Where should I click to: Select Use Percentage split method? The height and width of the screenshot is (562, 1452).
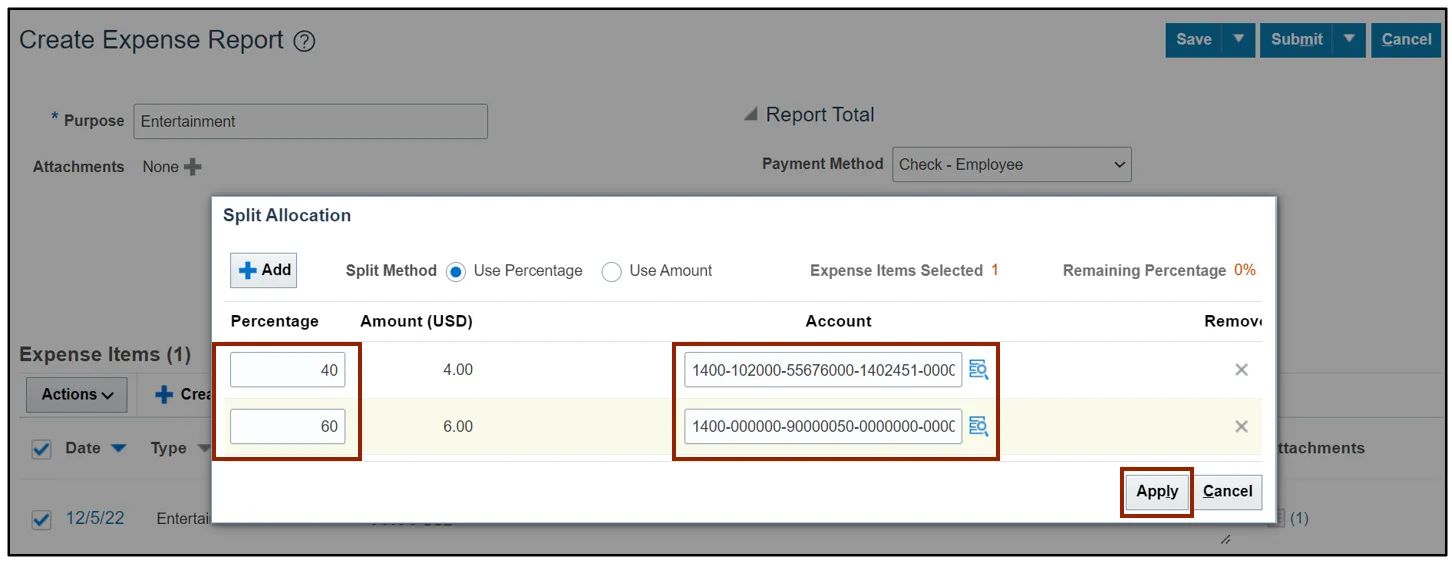(x=456, y=271)
